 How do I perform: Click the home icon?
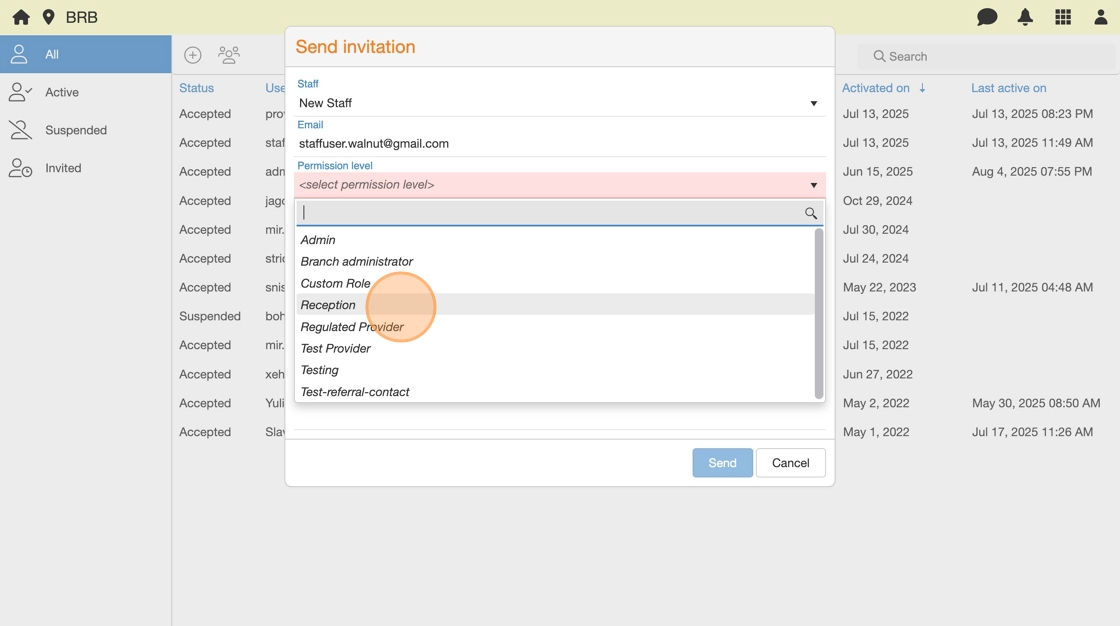[x=21, y=17]
